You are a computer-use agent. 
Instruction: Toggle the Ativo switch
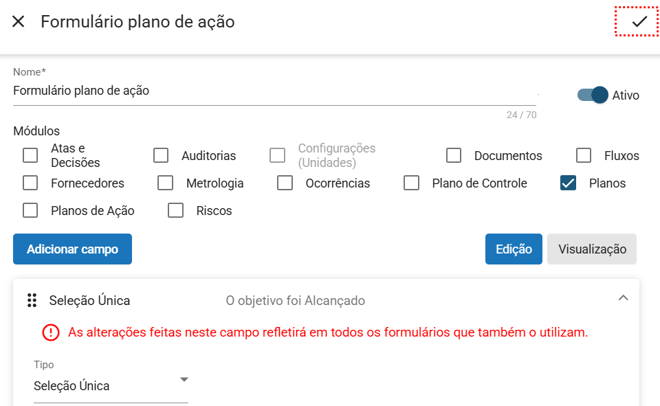point(593,95)
